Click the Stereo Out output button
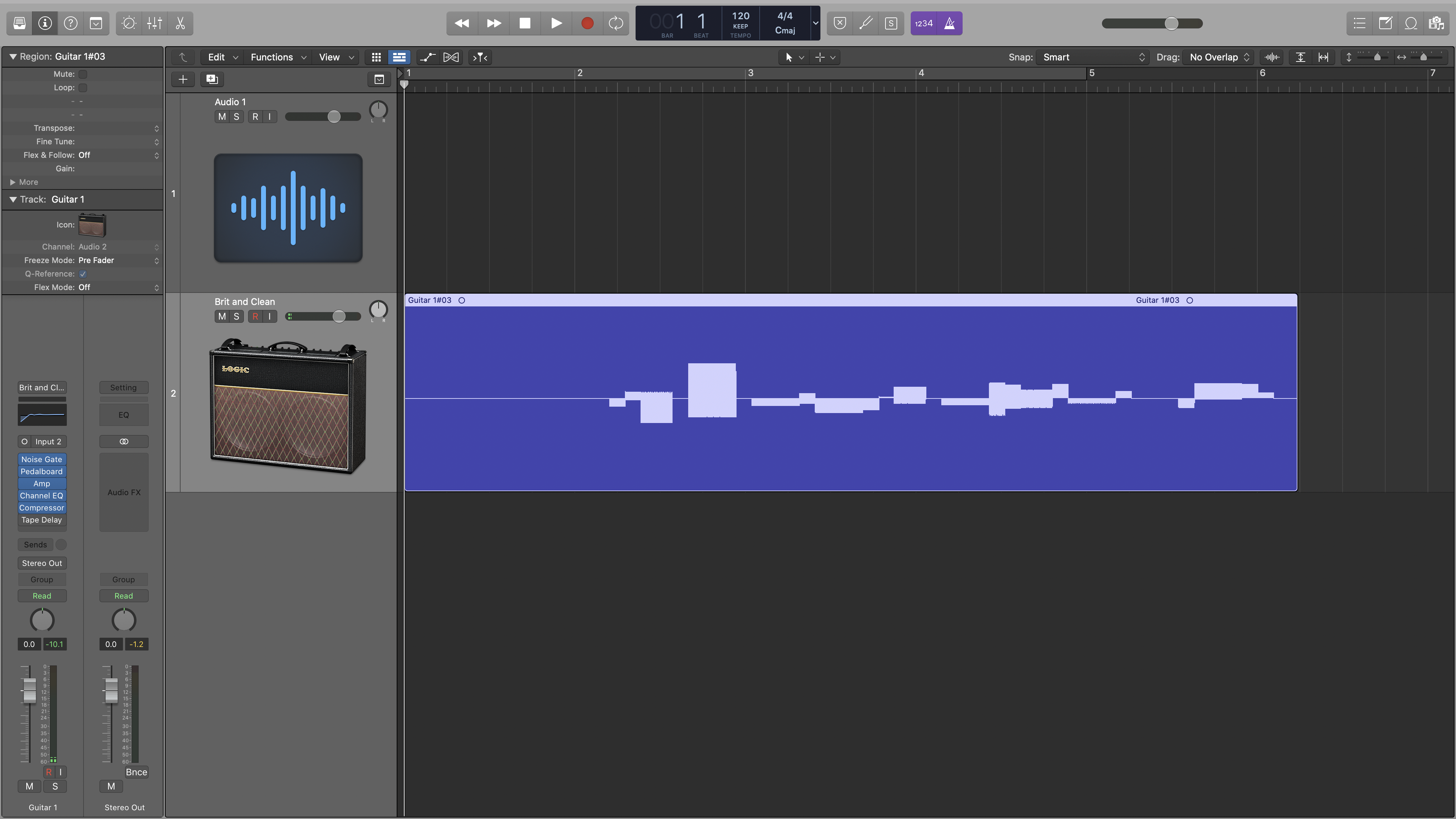Image resolution: width=1456 pixels, height=819 pixels. (42, 563)
